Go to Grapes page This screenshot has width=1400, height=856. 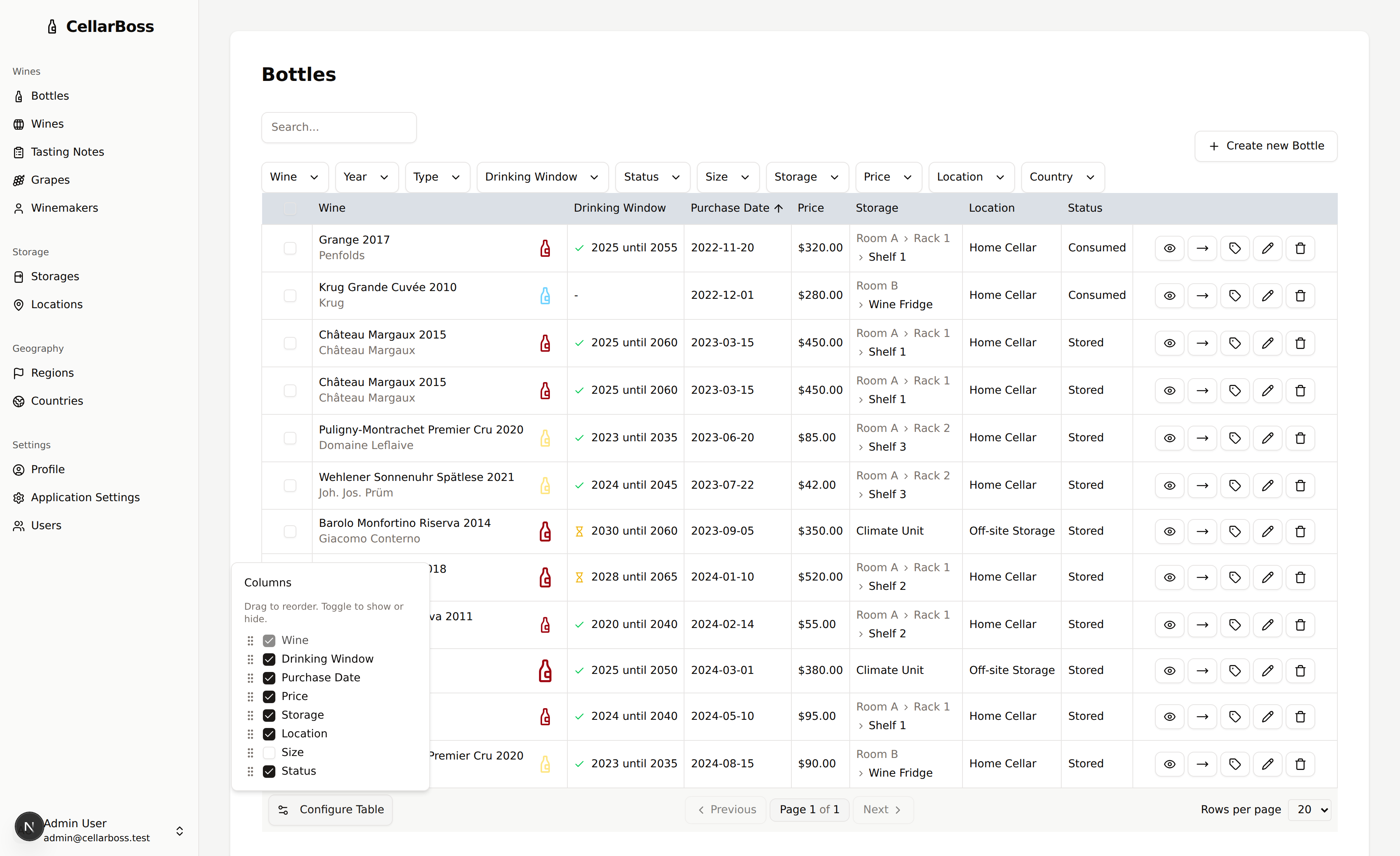pyautogui.click(x=51, y=180)
